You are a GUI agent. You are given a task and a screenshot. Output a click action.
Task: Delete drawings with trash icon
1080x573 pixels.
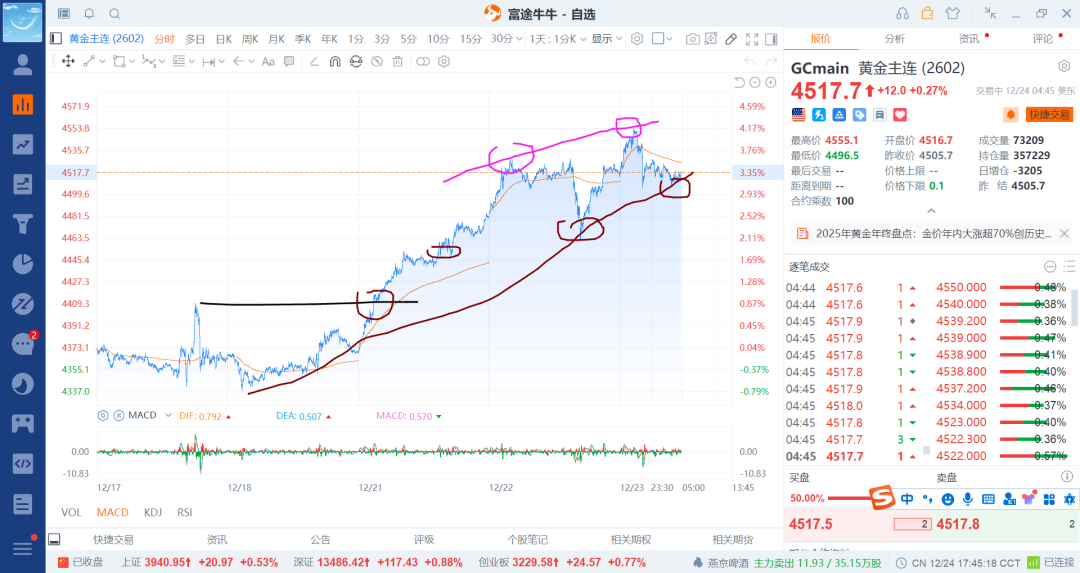click(x=397, y=61)
